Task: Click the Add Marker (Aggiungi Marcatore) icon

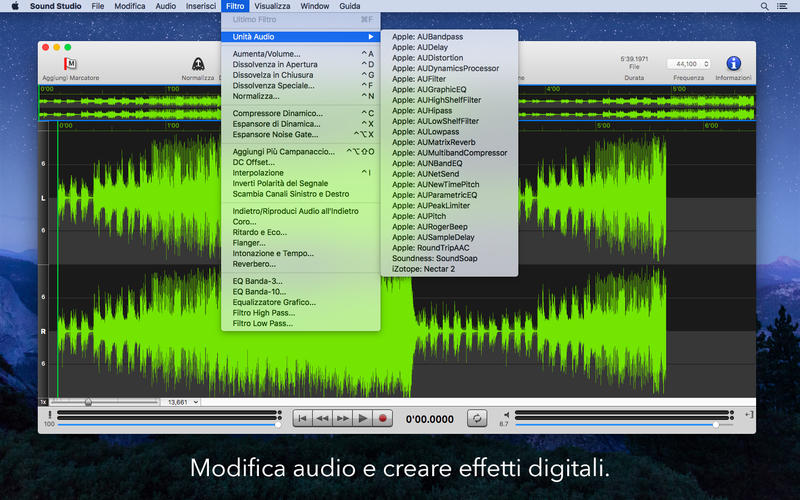Action: pyautogui.click(x=70, y=64)
